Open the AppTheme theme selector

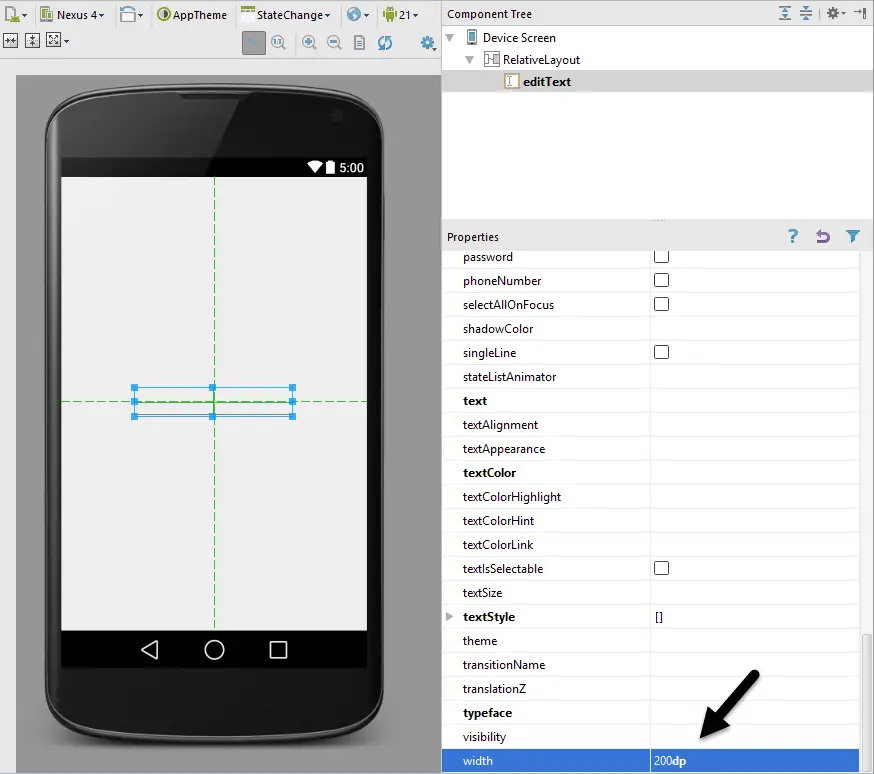(192, 15)
